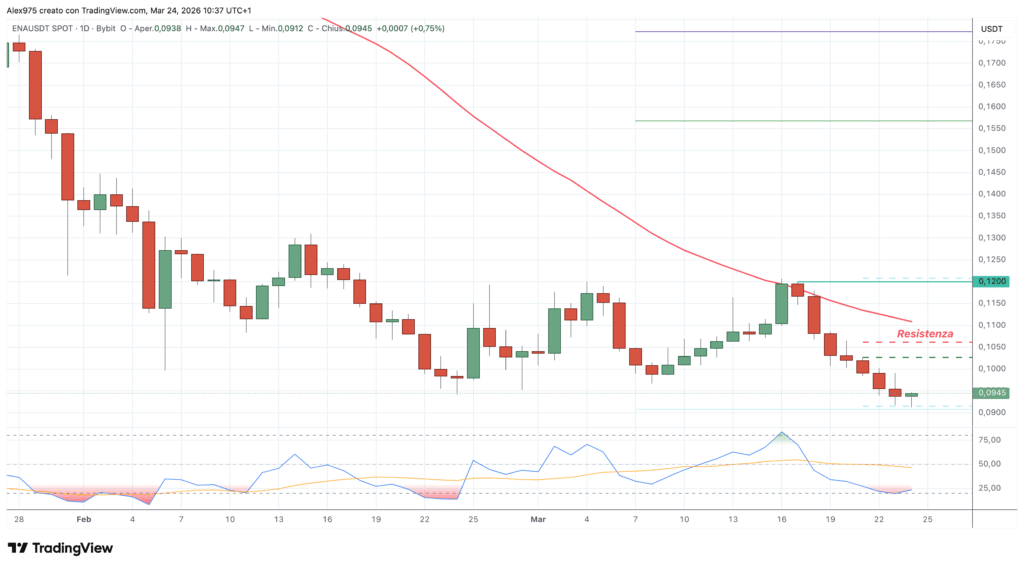Image resolution: width=1024 pixels, height=568 pixels.
Task: Click the Feb label on time axis
Action: point(84,520)
